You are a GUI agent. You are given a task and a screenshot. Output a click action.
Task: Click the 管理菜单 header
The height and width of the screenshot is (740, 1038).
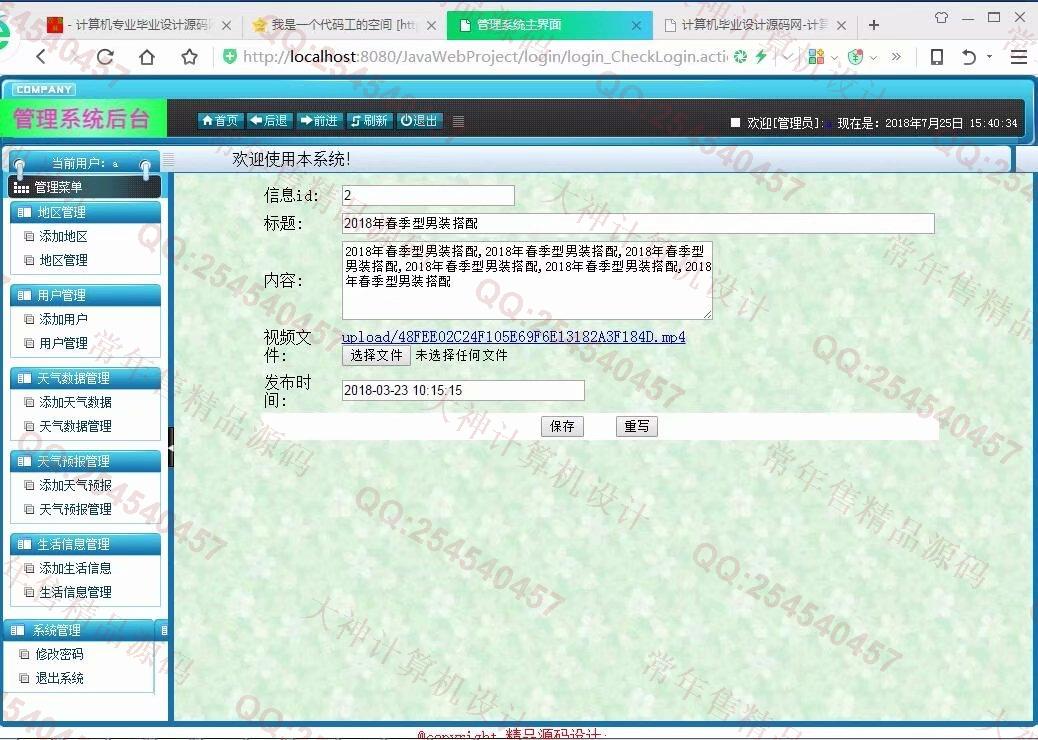pos(85,188)
